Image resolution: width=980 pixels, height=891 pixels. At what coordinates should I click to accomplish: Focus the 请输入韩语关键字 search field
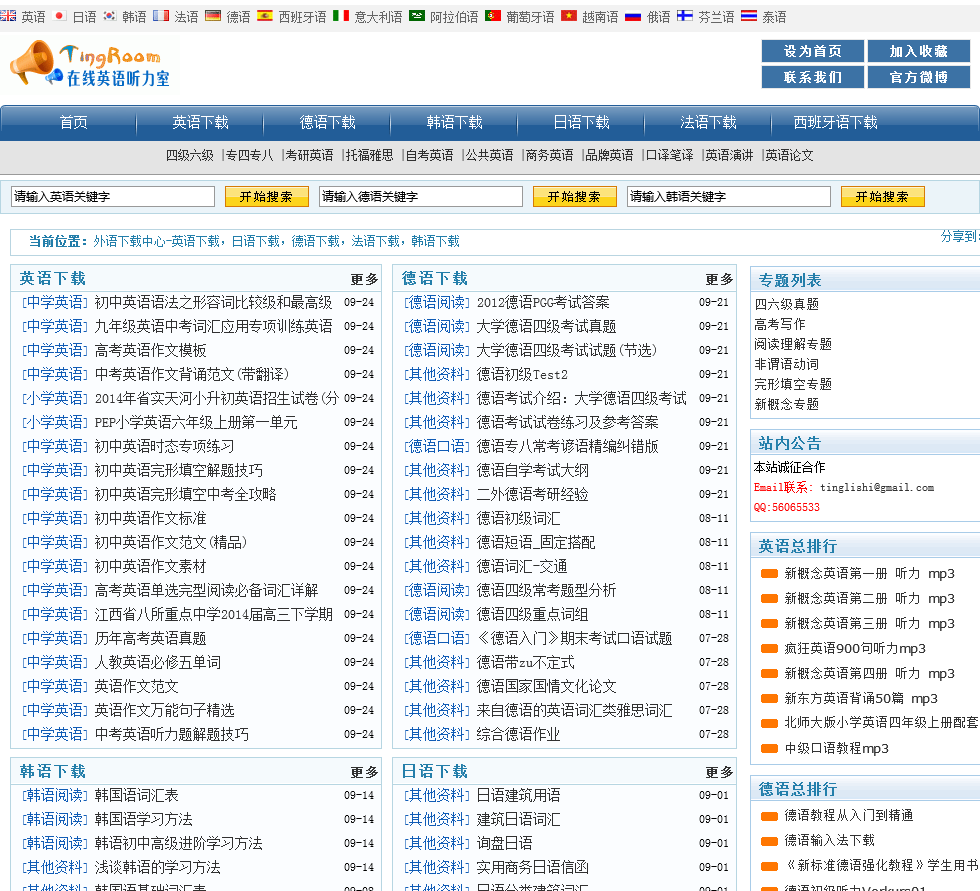click(729, 196)
